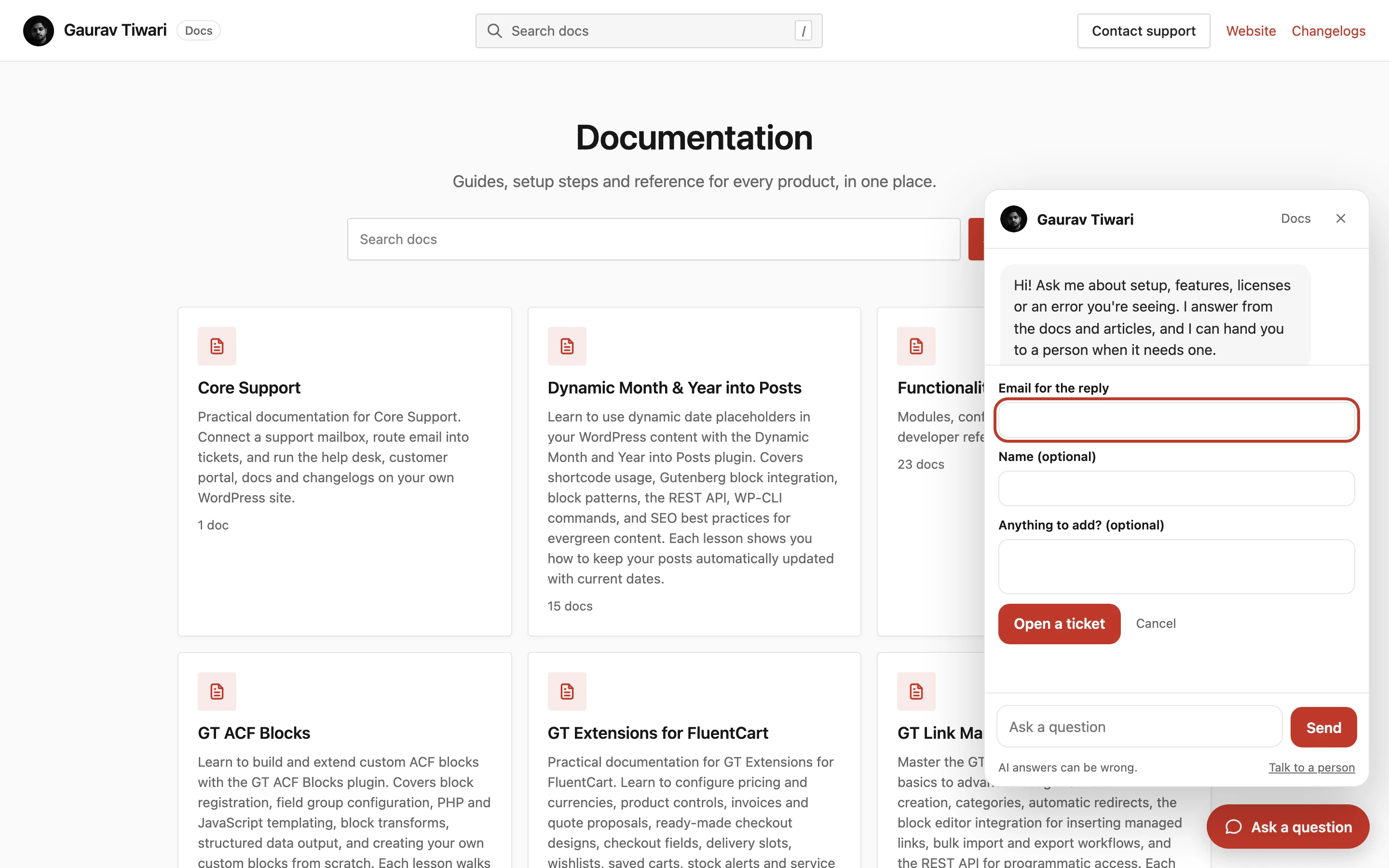Click the "AI answers can be wrong." note
The image size is (1389, 868).
coord(1068,768)
